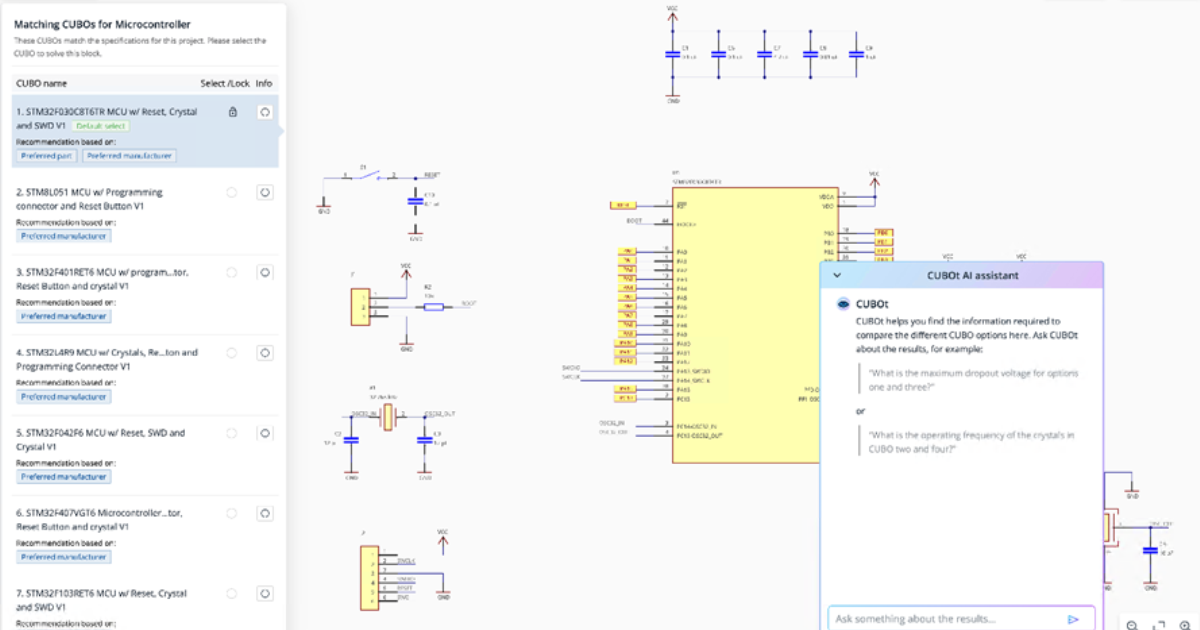Click Preferred manufacturer tag under STM8L051

[64, 236]
